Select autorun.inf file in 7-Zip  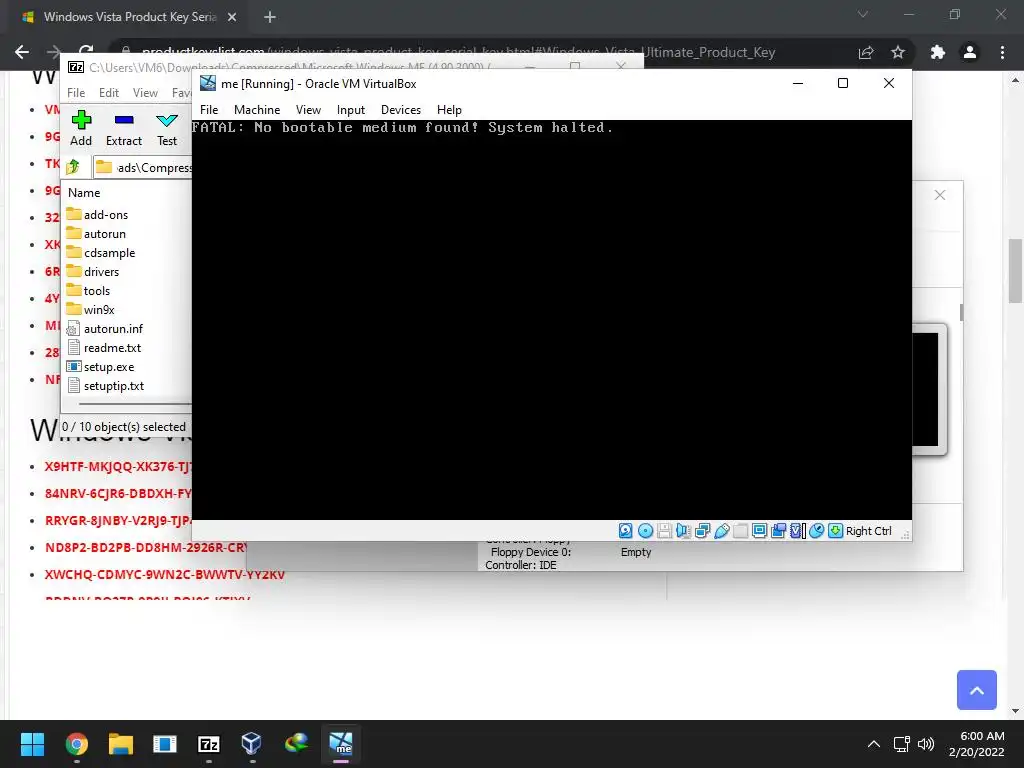(x=105, y=328)
